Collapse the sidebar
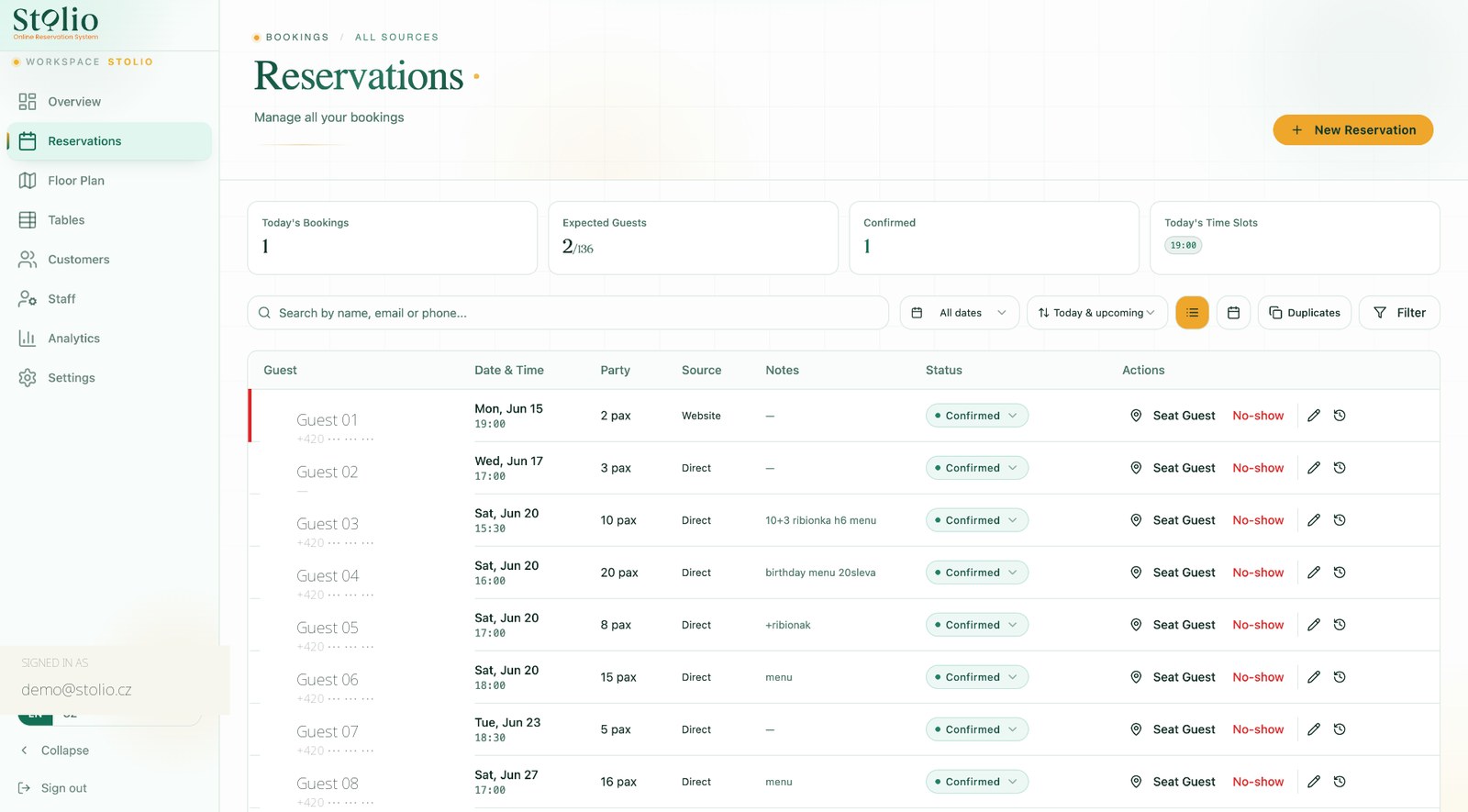 click(55, 751)
